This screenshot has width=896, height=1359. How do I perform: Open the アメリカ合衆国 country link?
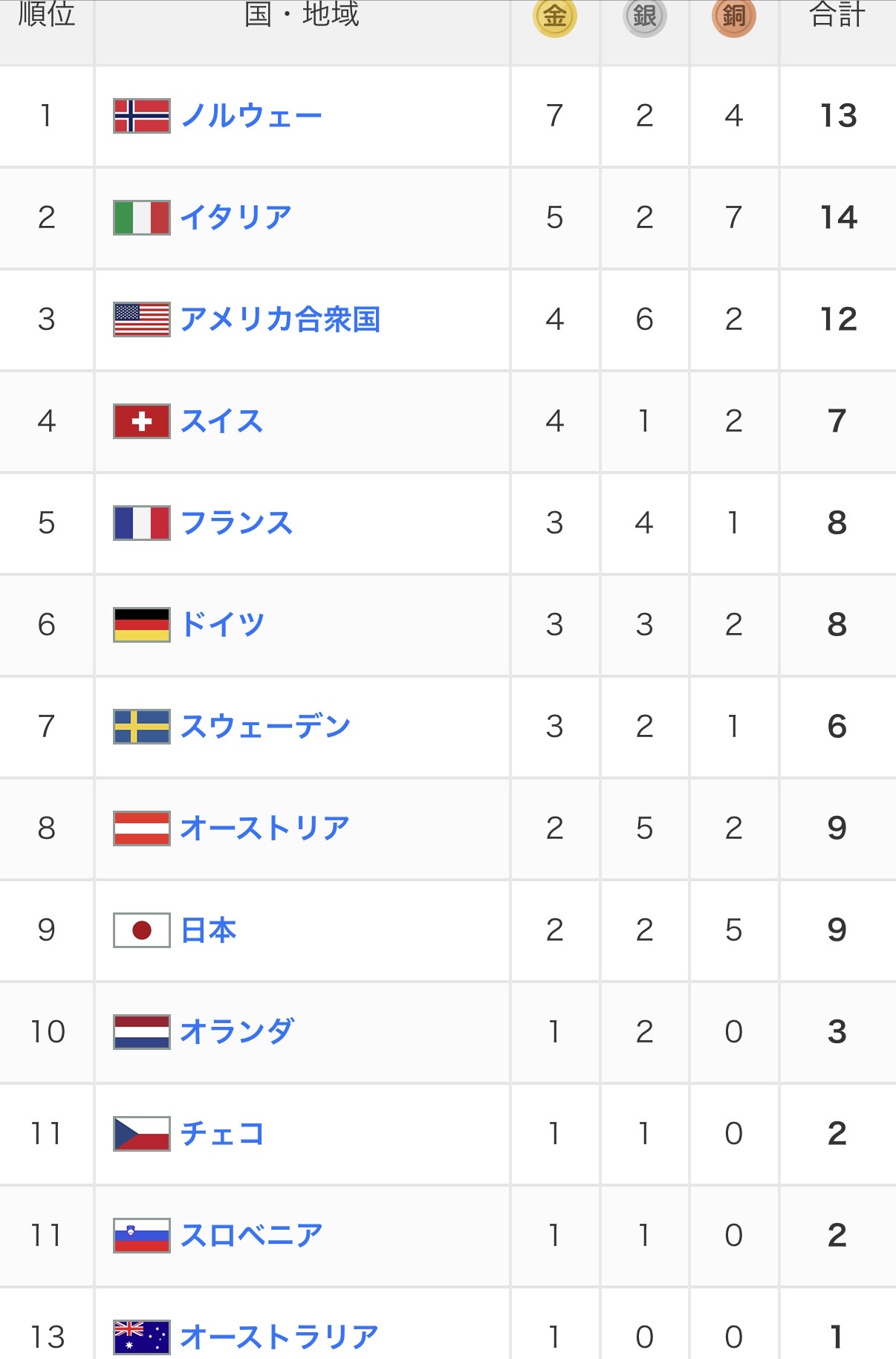[280, 320]
